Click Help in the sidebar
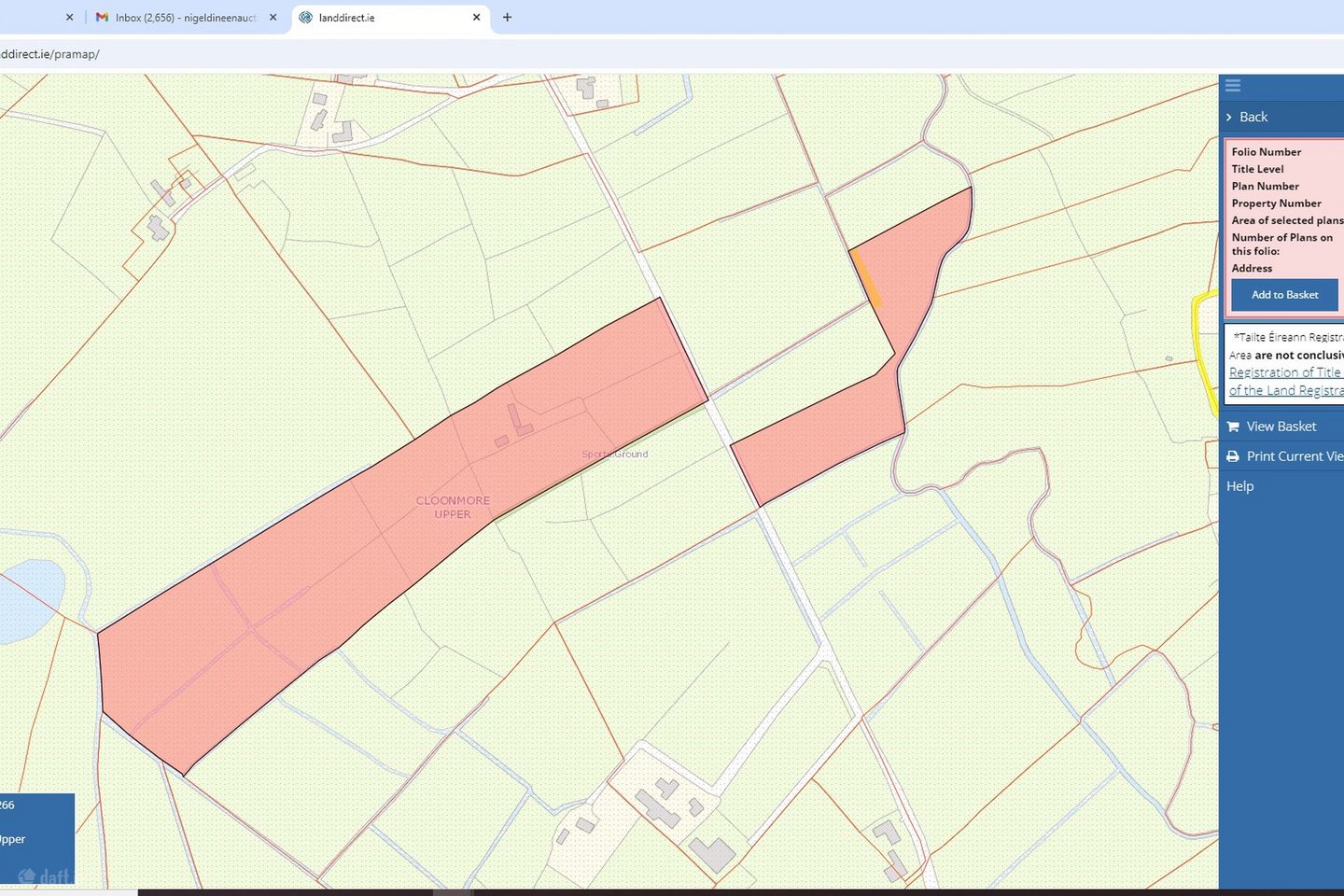The image size is (1344, 896). (1239, 485)
